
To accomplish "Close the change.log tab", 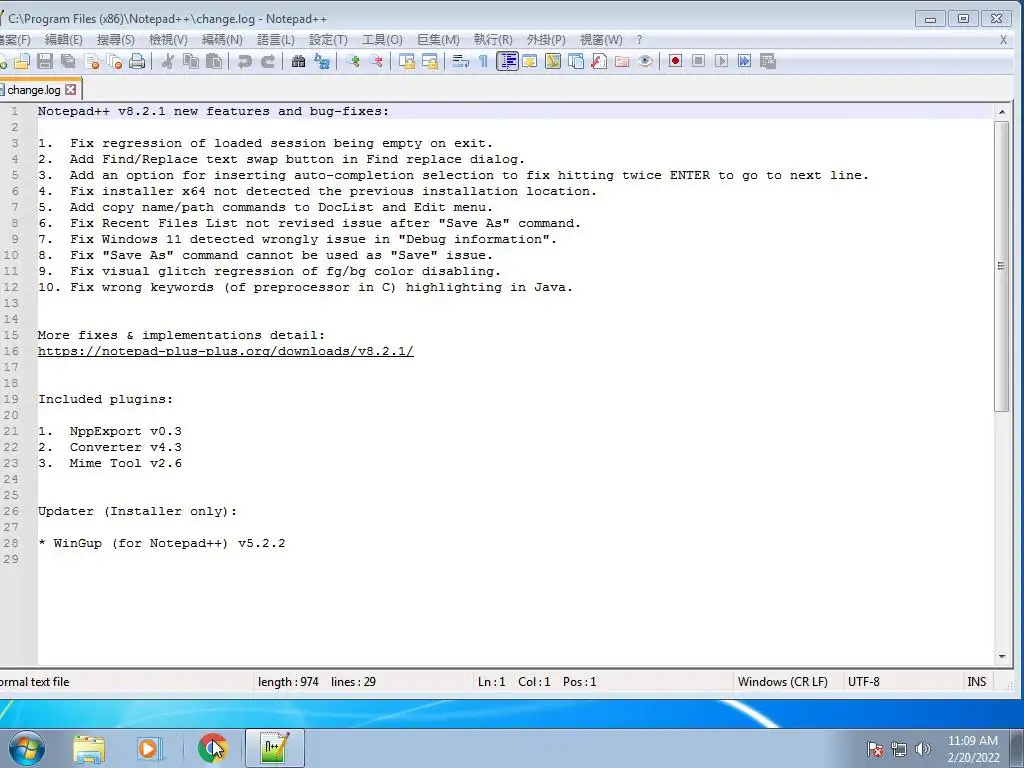I will pyautogui.click(x=71, y=90).
